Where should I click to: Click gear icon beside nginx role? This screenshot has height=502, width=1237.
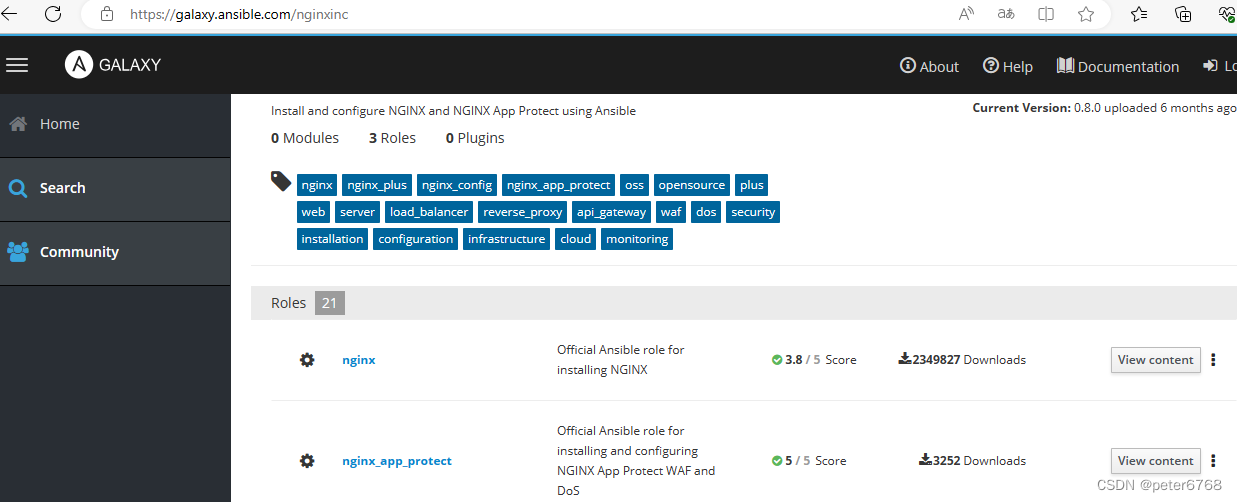click(x=307, y=360)
